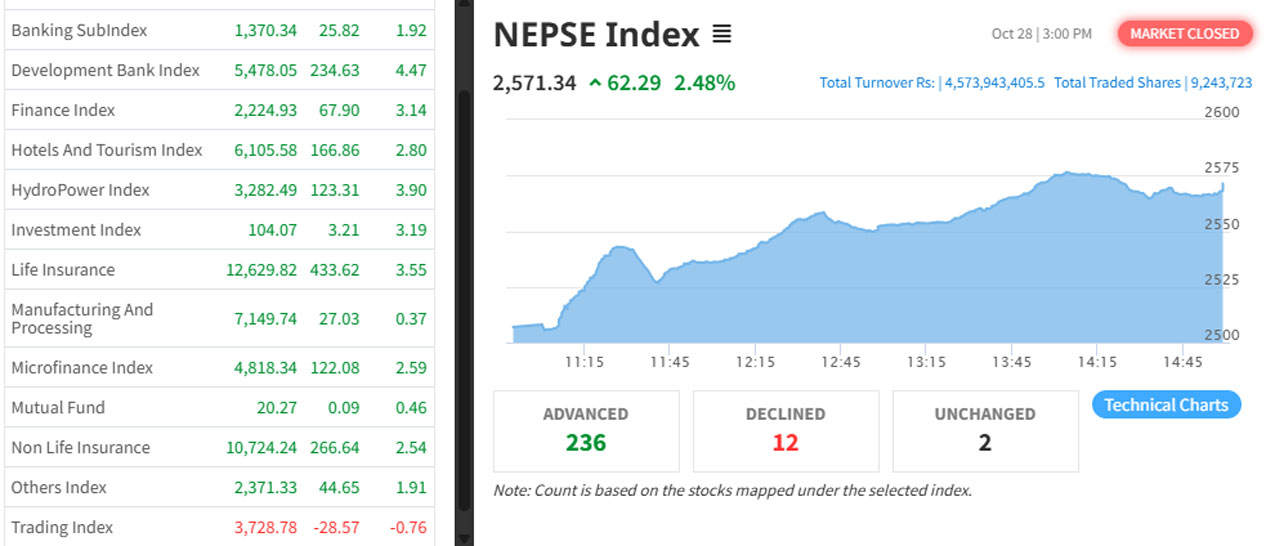Click the Declined 12 stocks box
The image size is (1266, 546).
tap(785, 430)
